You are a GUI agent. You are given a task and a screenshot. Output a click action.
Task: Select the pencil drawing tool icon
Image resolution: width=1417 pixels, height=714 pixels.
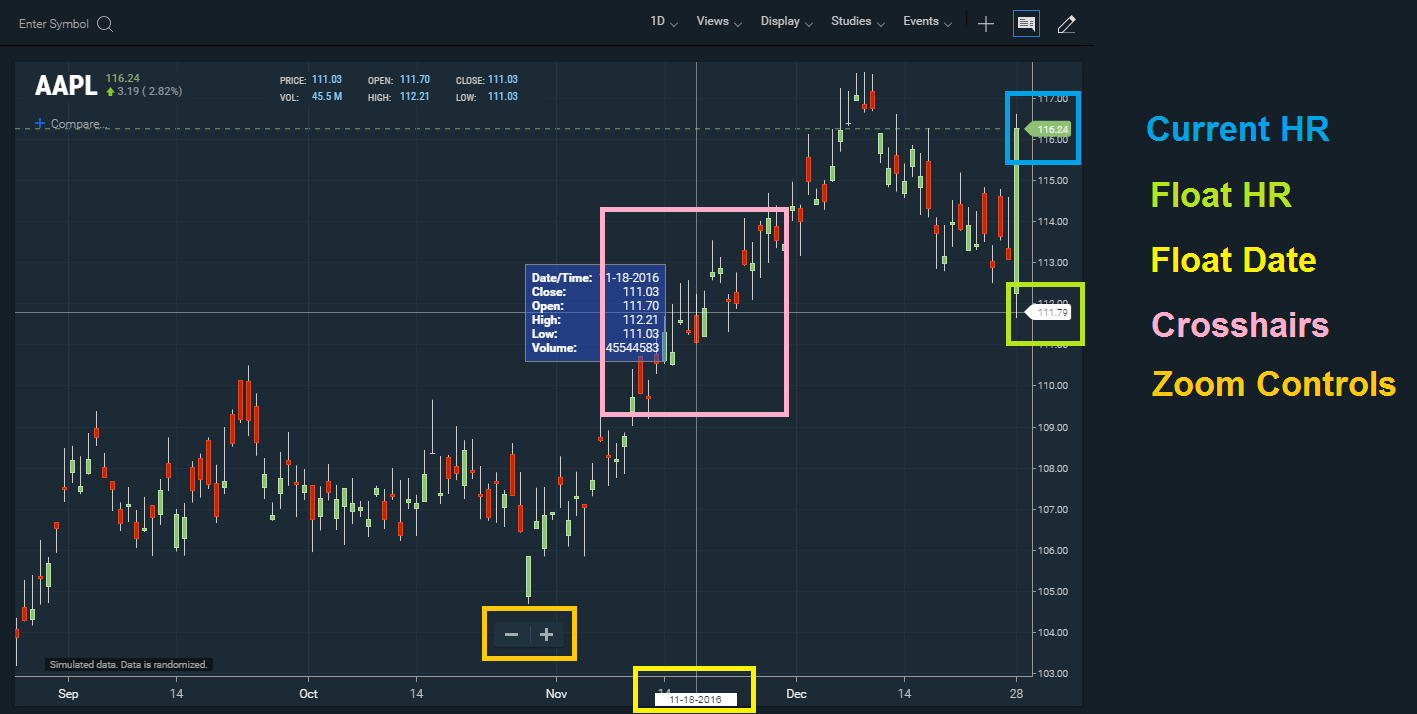[1066, 24]
